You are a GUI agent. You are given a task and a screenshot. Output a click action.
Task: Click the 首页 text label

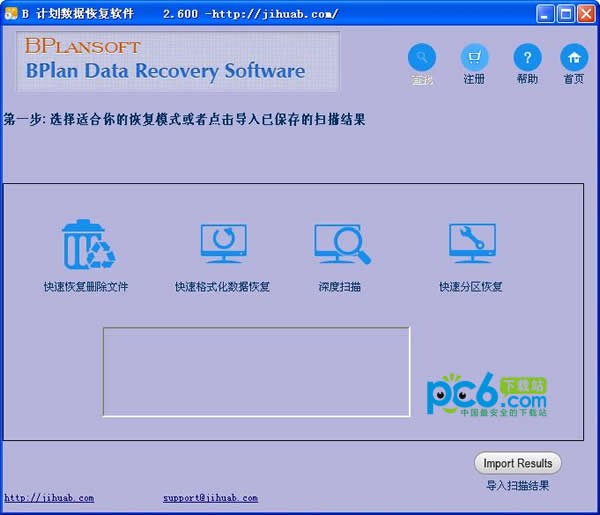click(574, 79)
